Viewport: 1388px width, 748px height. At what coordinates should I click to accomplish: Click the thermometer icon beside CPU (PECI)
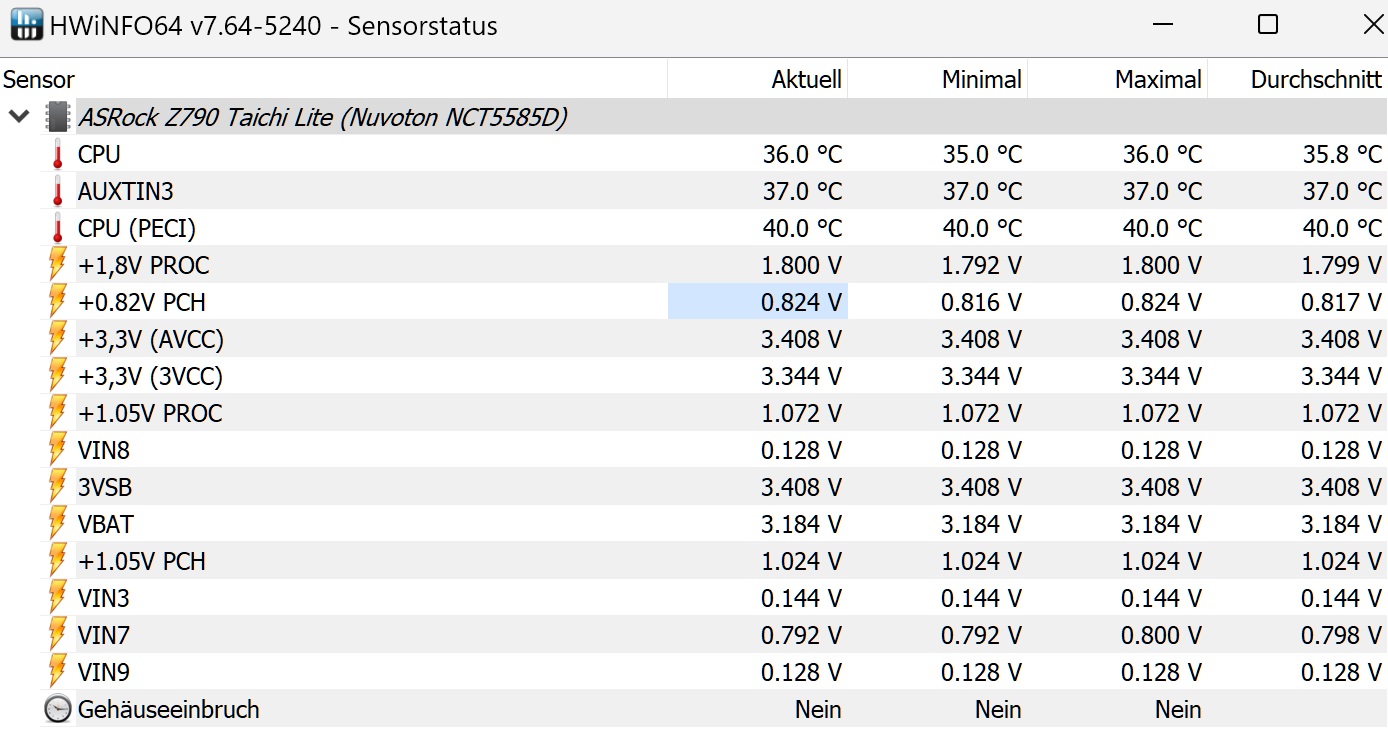tap(58, 228)
